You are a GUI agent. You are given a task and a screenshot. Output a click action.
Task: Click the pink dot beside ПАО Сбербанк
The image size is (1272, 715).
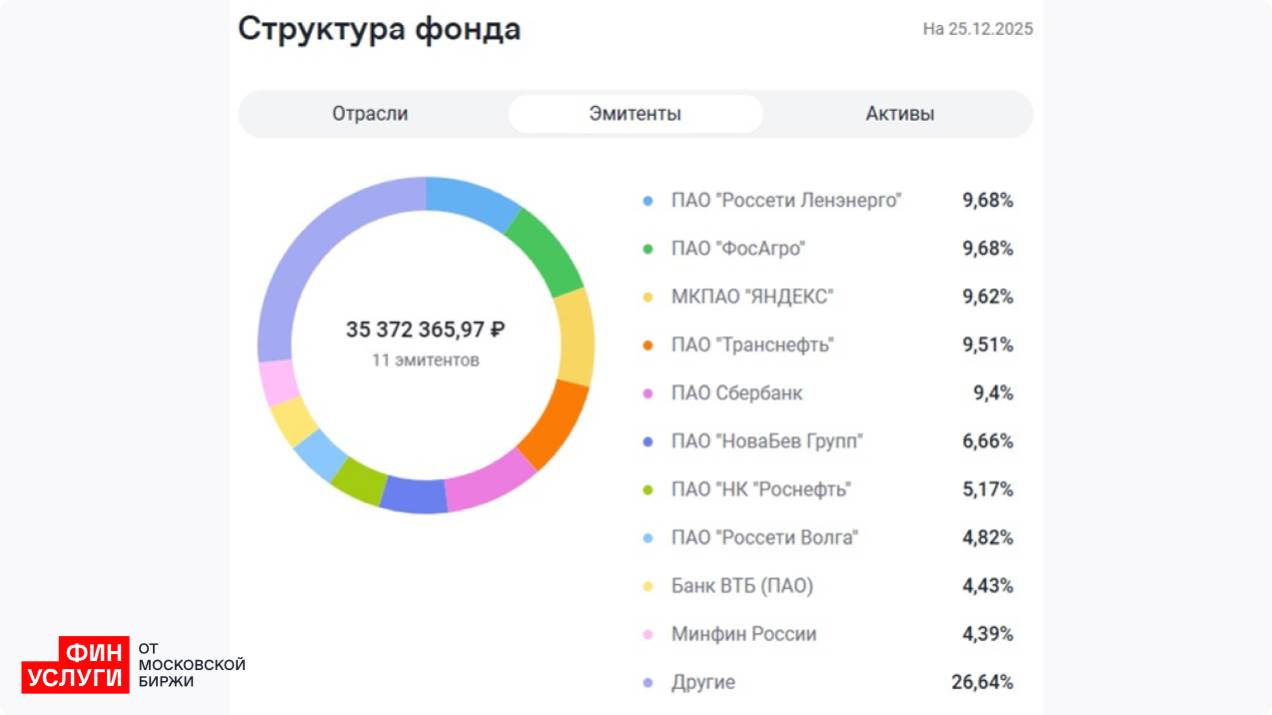648,394
